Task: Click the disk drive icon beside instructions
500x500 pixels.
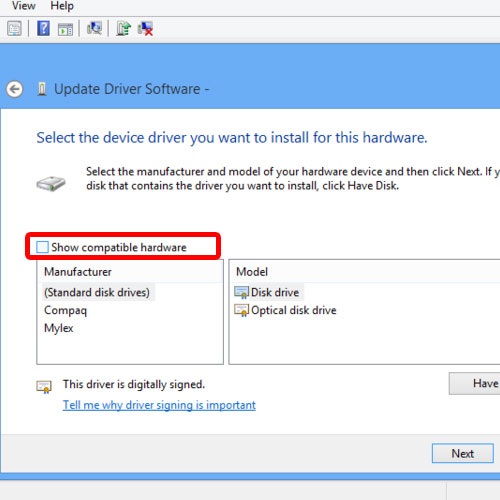Action: tap(51, 183)
